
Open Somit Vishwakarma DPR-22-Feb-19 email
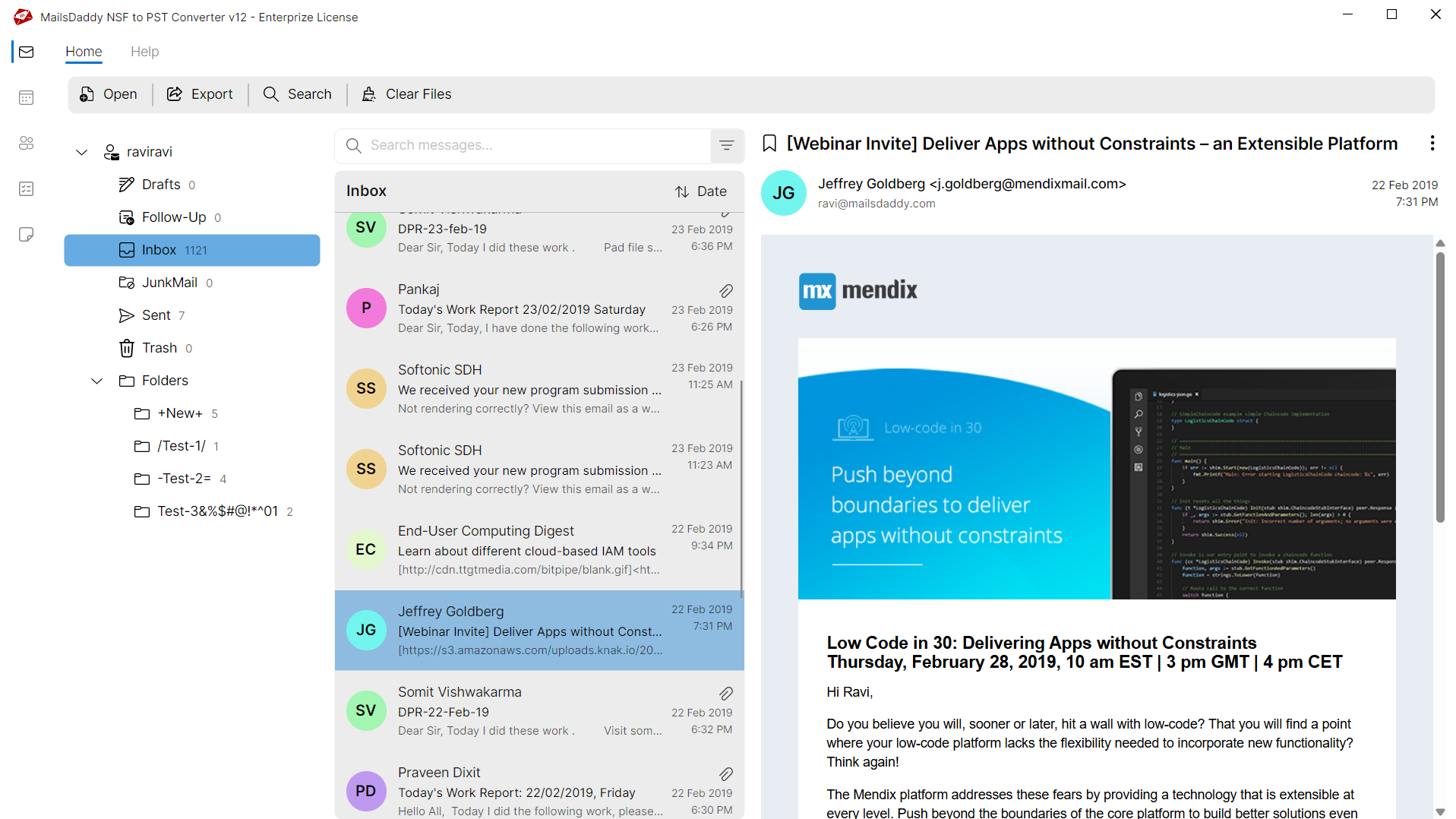click(539, 711)
